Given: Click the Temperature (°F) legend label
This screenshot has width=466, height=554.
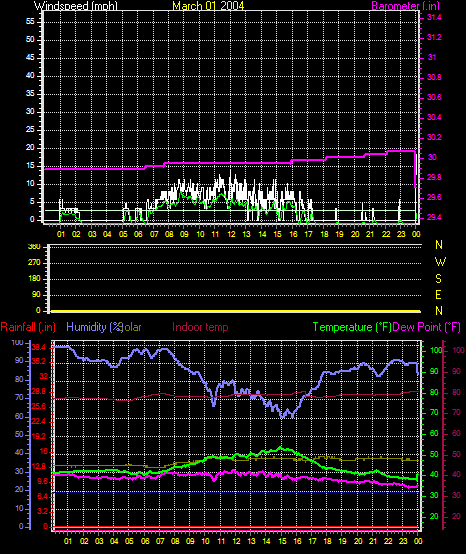Looking at the screenshot, I should pos(352,327).
